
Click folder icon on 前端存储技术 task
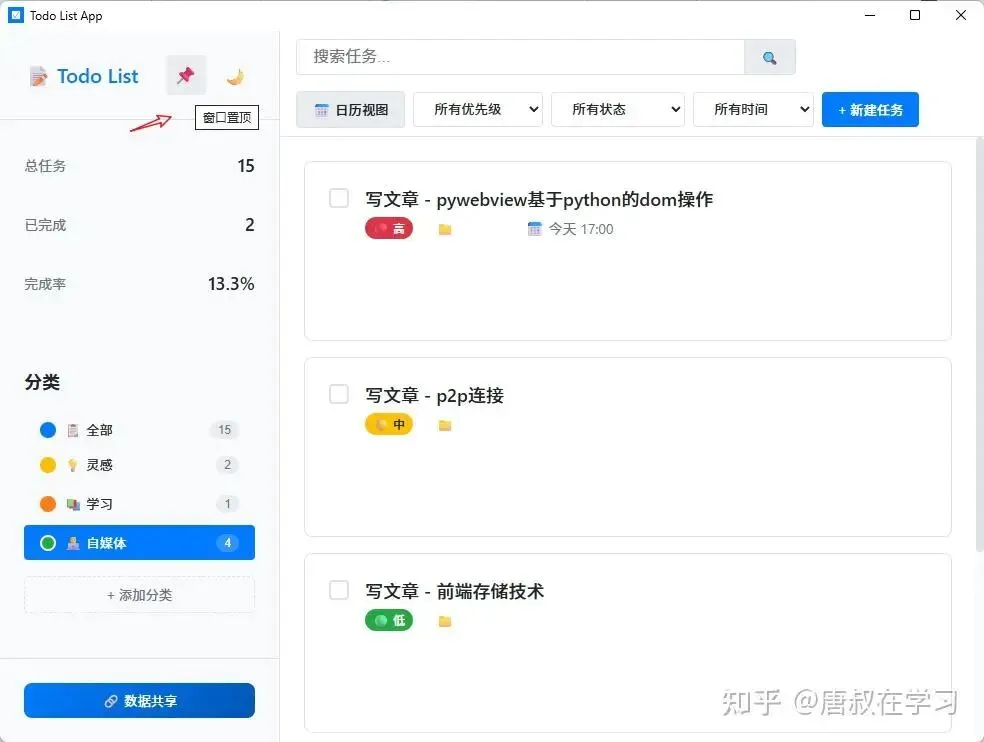point(445,621)
